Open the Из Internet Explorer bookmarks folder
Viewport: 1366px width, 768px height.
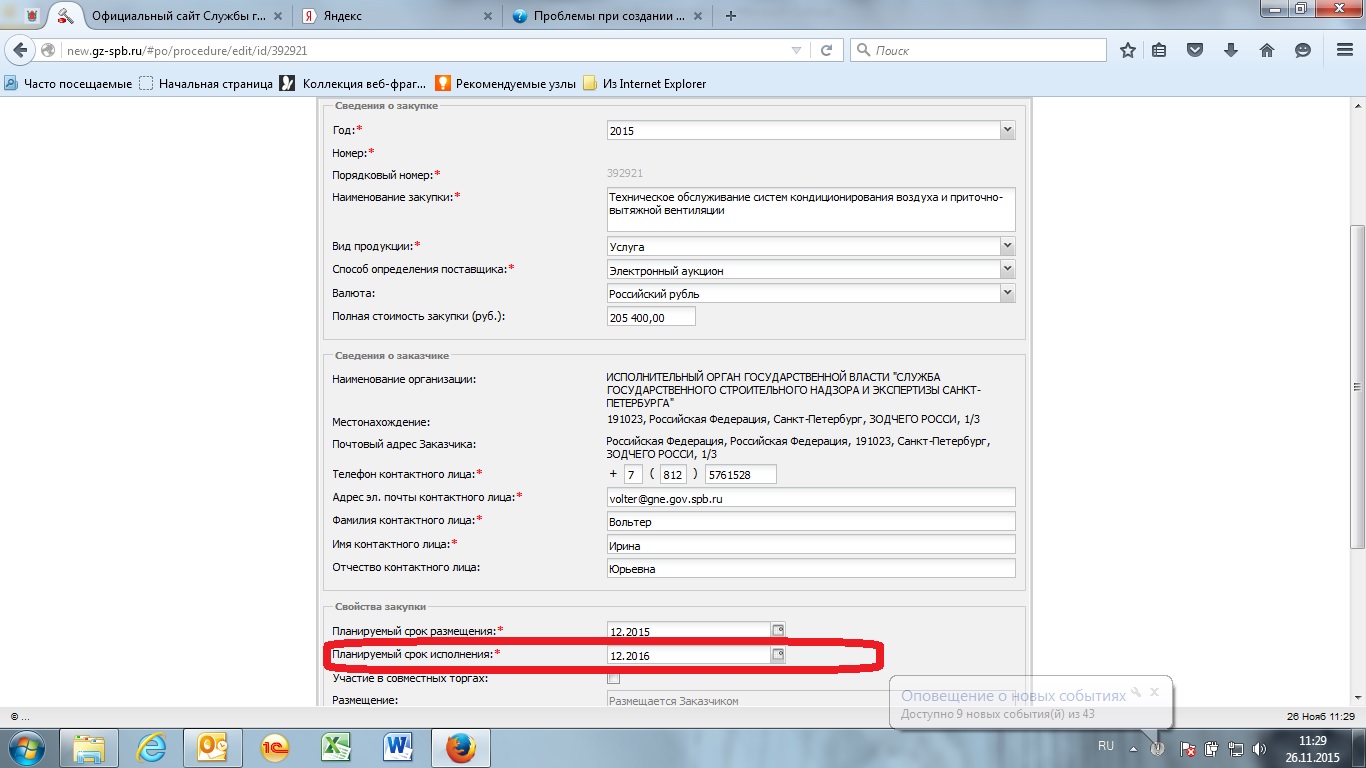645,84
